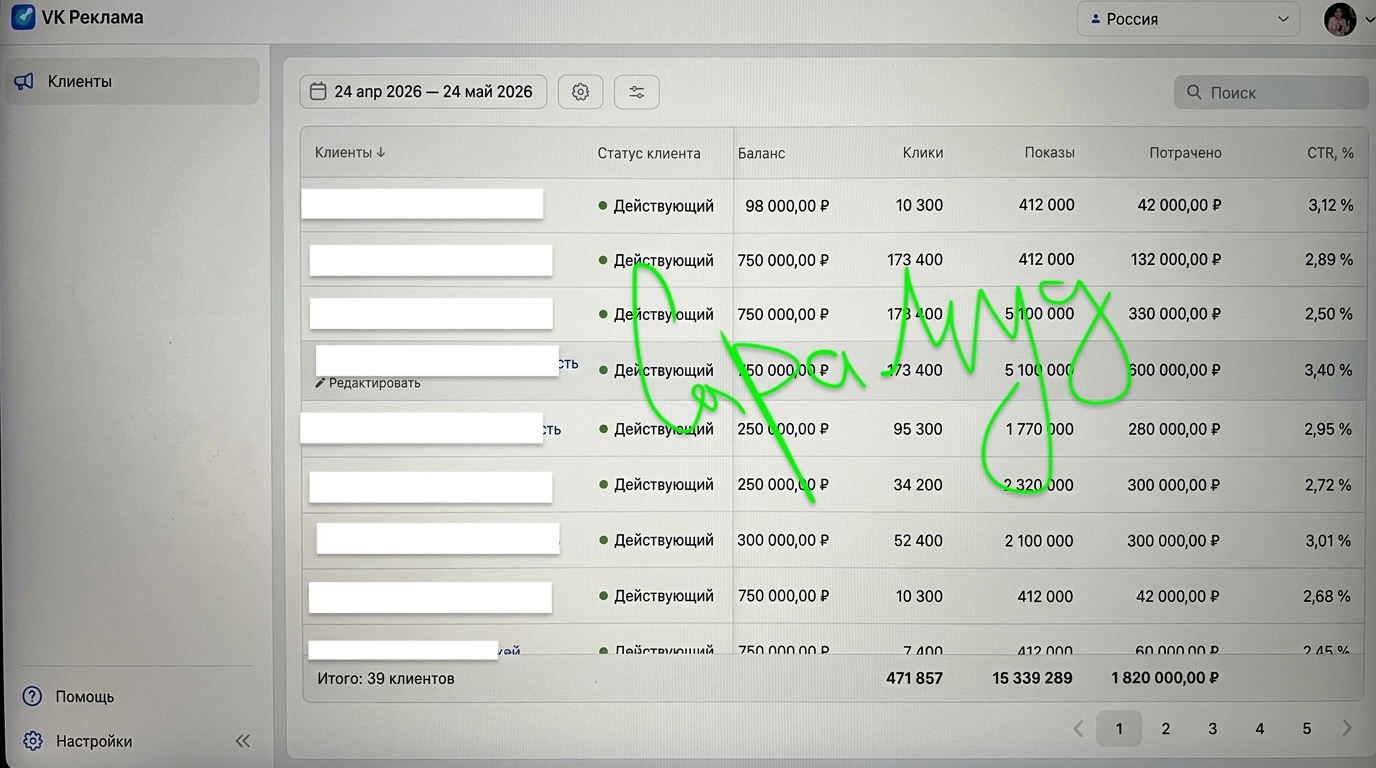Click the previous page arrow
Image resolution: width=1376 pixels, height=768 pixels.
tap(1078, 729)
